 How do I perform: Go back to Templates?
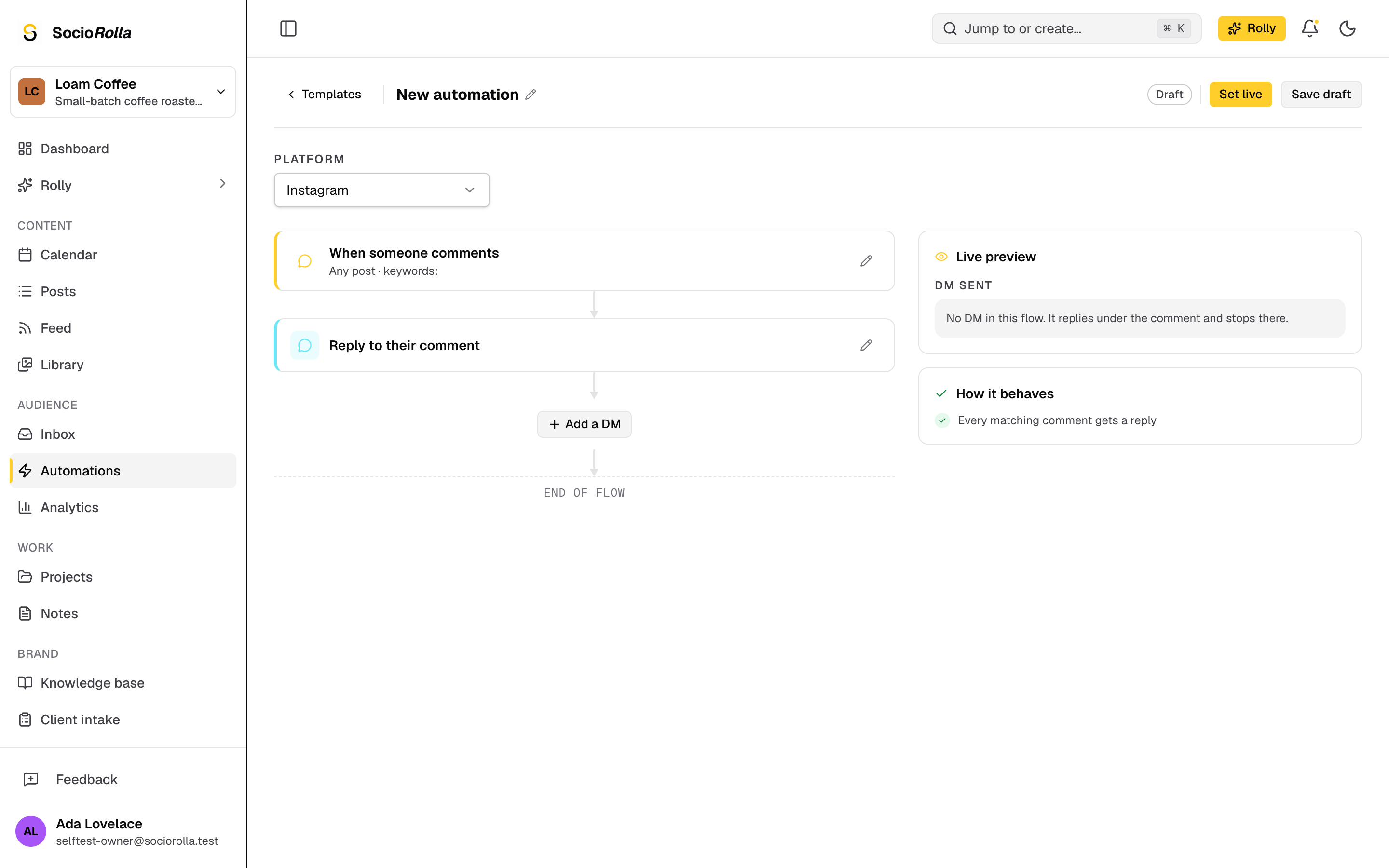coord(324,94)
